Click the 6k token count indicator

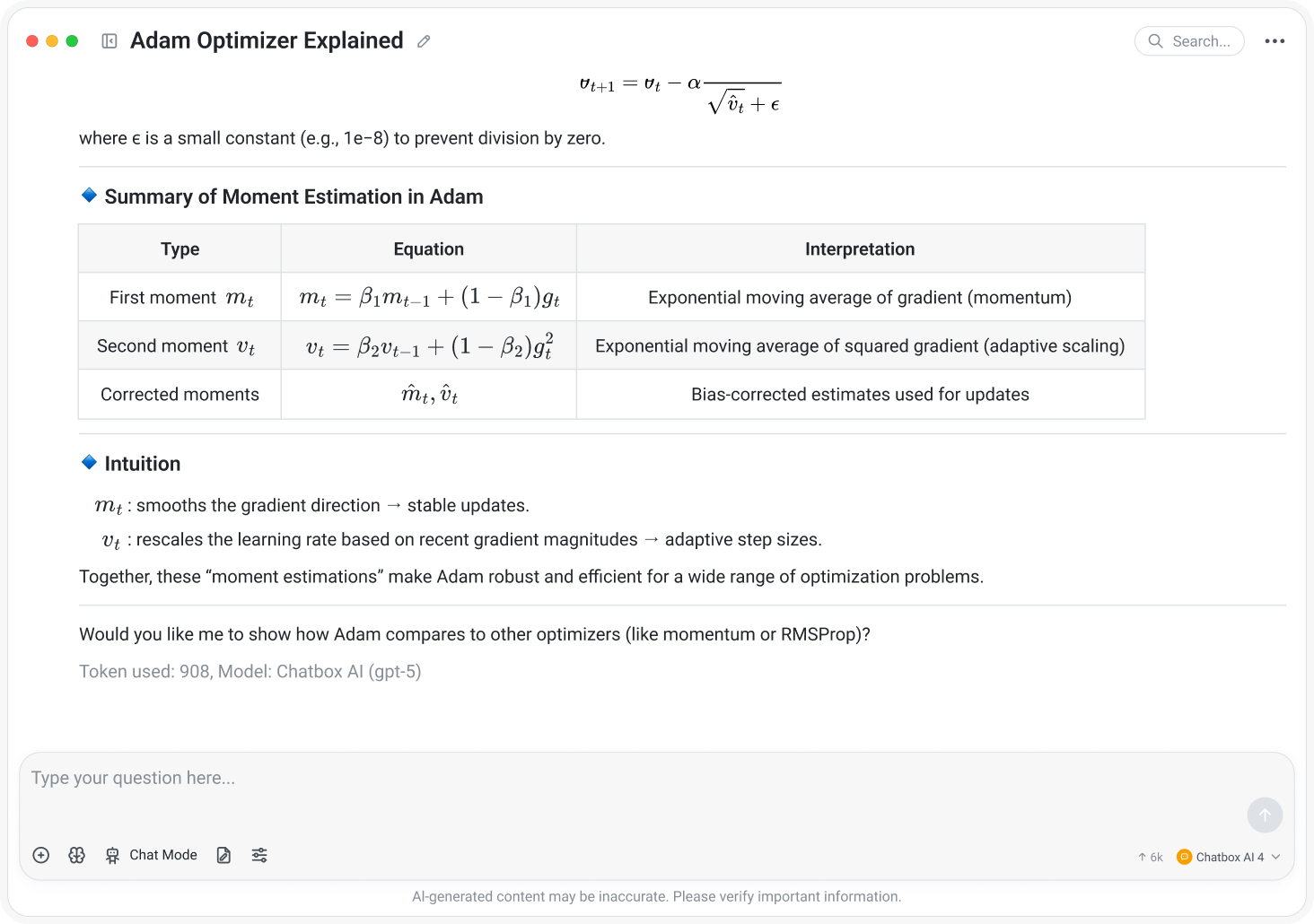pos(1150,857)
